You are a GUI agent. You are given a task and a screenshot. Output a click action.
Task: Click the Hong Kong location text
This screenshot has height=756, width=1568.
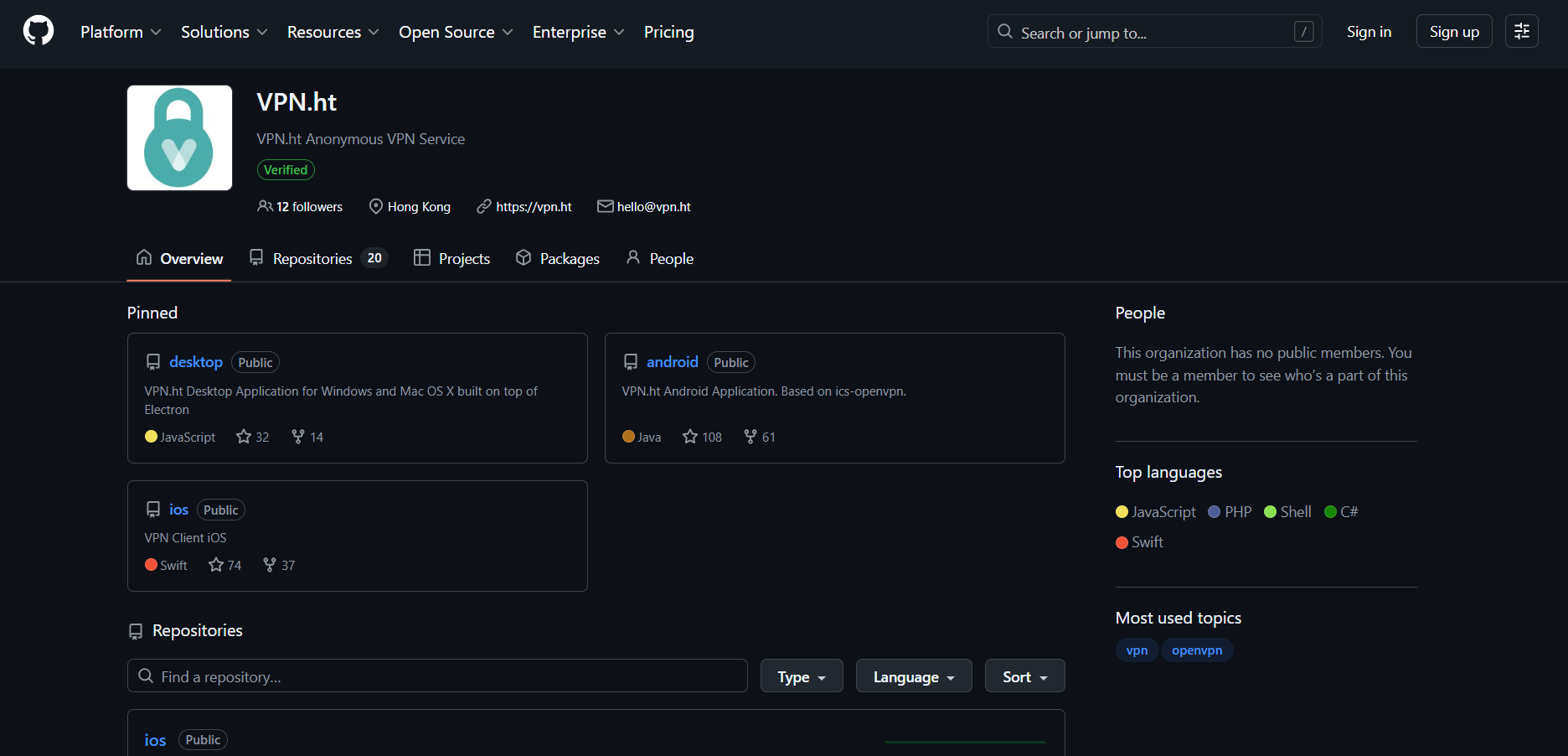[x=419, y=207]
